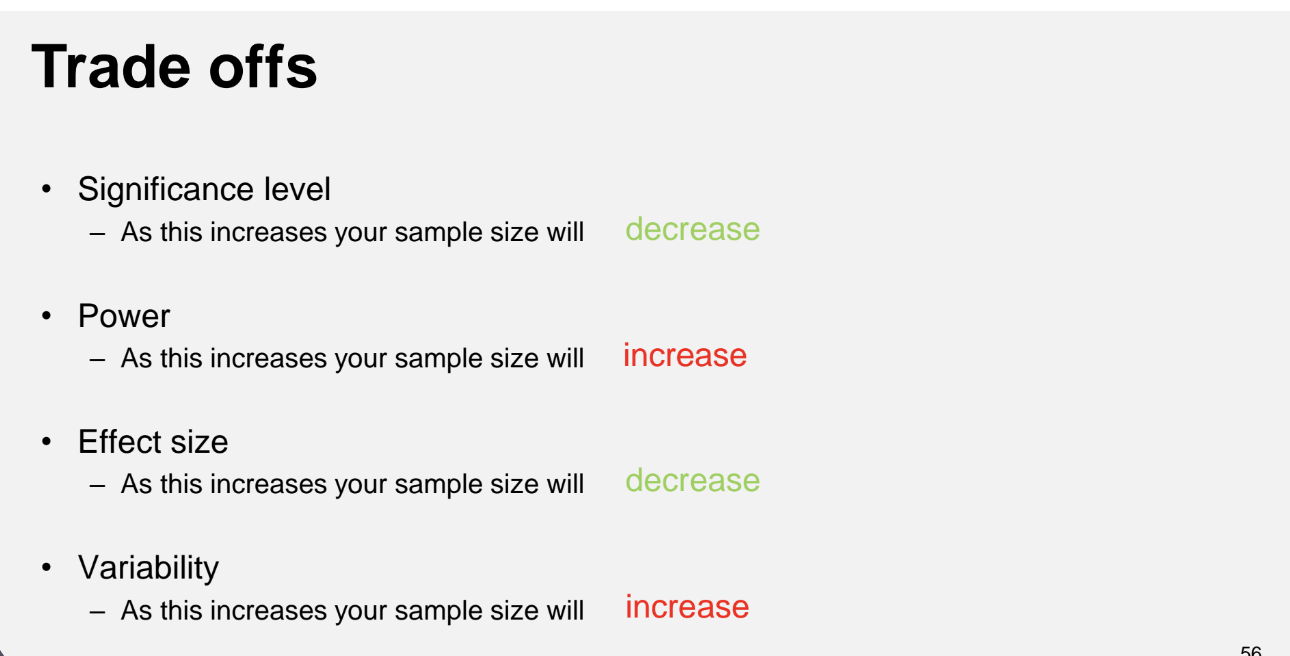
Task: Click the green "decrease" answer for Effect size
Action: tap(692, 481)
